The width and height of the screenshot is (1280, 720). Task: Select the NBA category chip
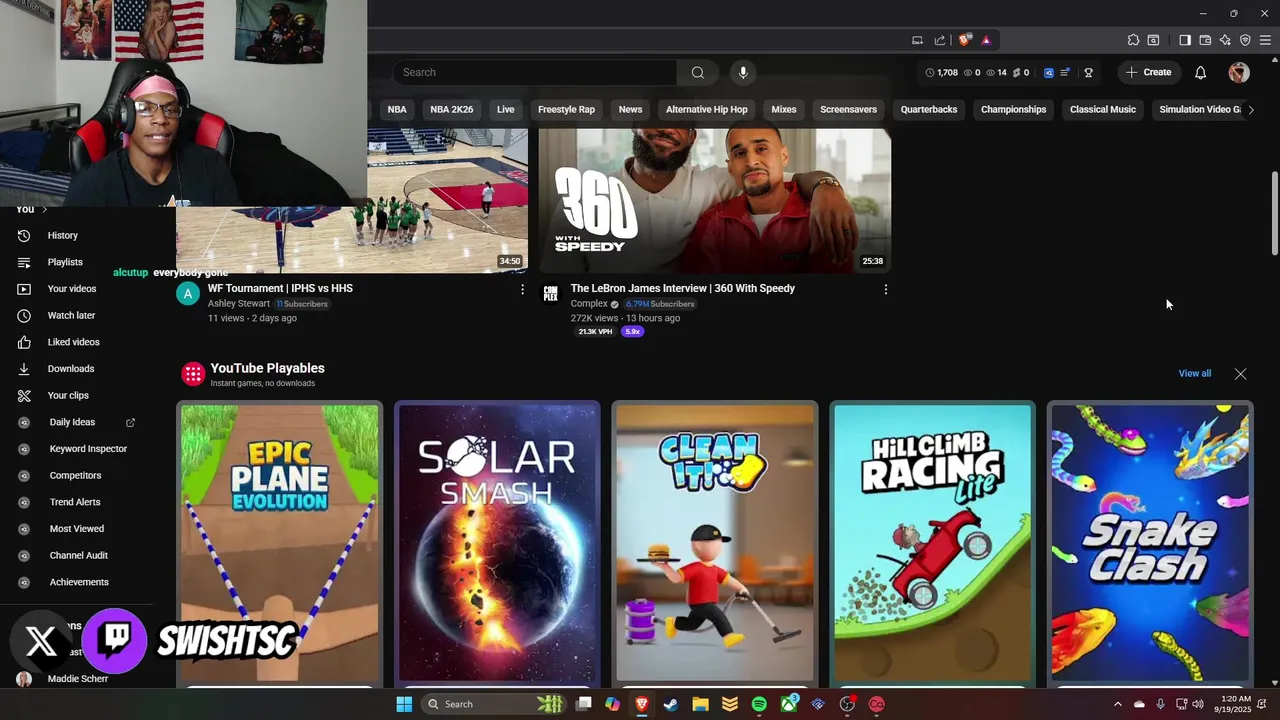[x=397, y=109]
